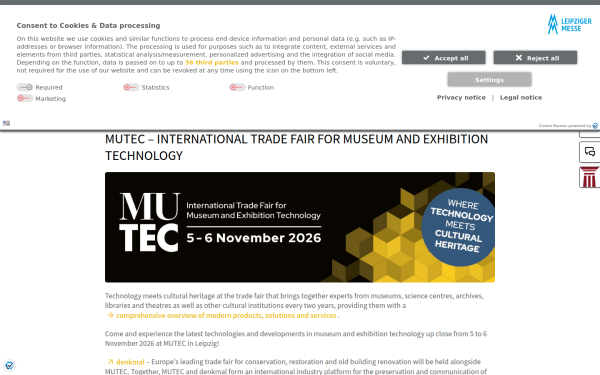Click the MUTEC 5-6 November 2026 banner

point(300,227)
